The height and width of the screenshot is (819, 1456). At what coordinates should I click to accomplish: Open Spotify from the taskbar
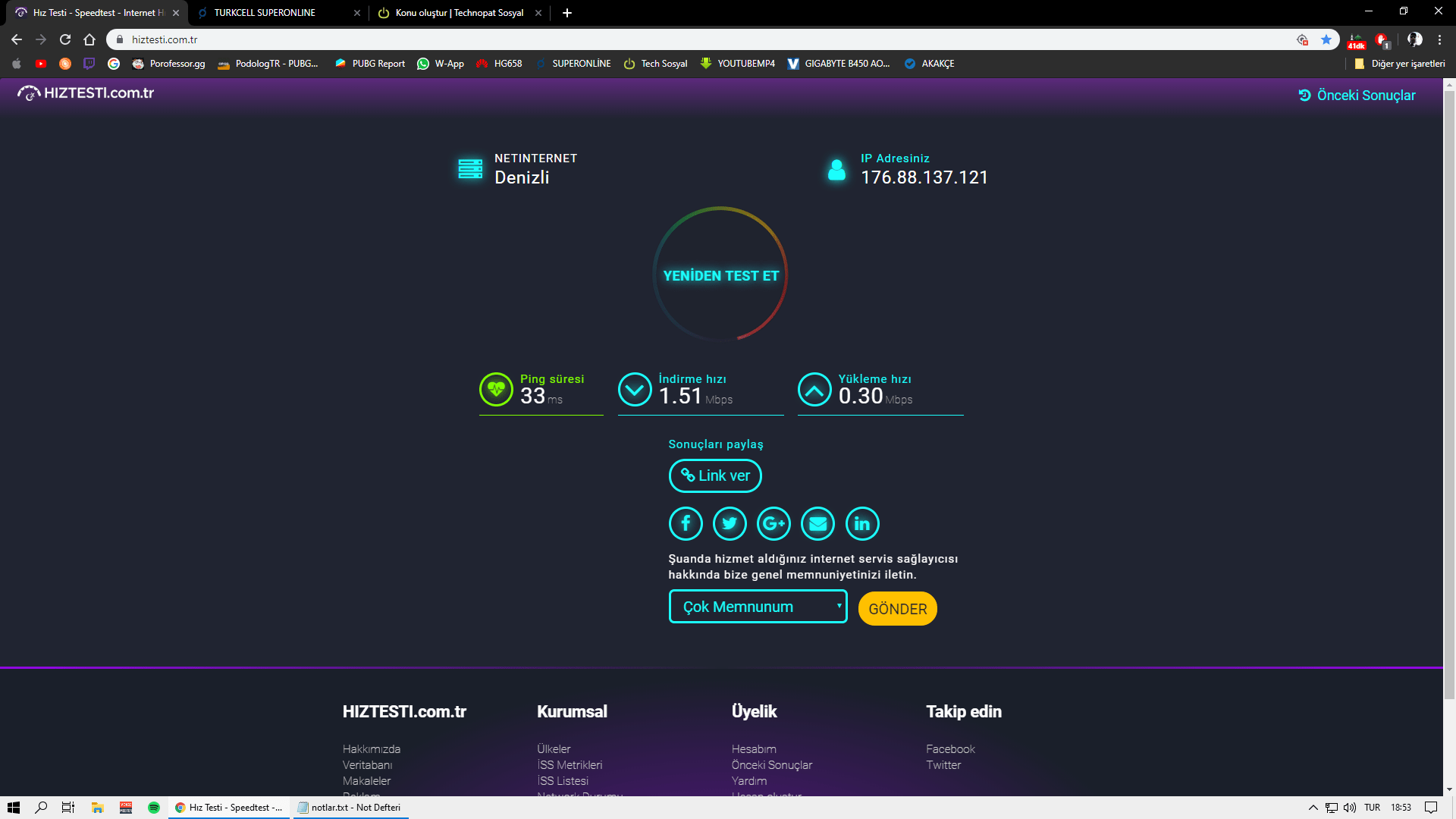(x=154, y=808)
